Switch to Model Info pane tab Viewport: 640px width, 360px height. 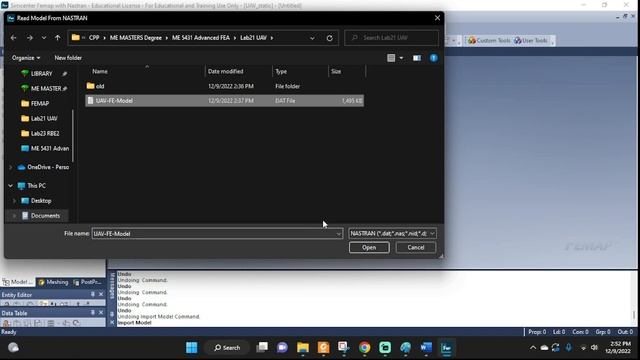18,282
